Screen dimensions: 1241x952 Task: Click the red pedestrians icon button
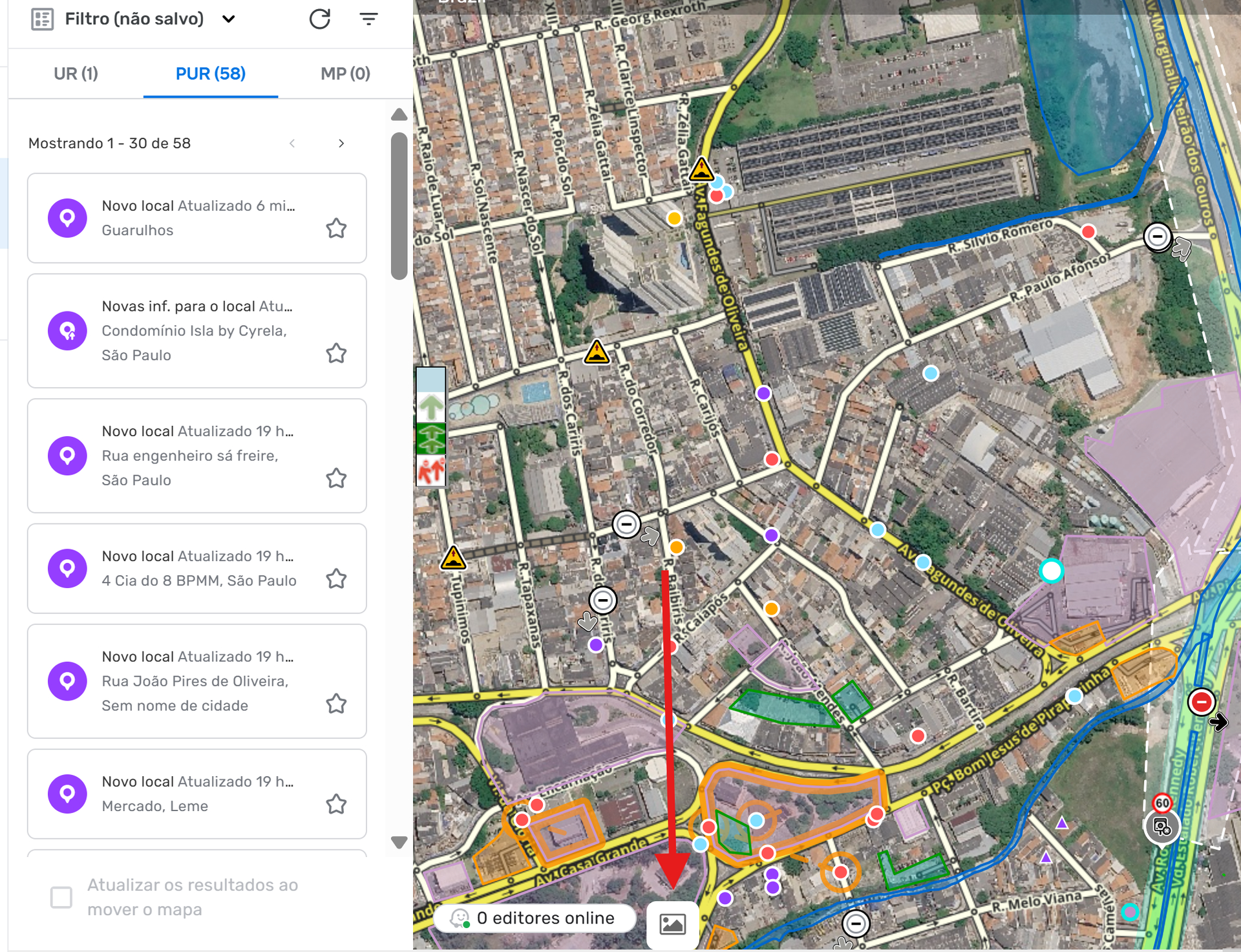(430, 470)
